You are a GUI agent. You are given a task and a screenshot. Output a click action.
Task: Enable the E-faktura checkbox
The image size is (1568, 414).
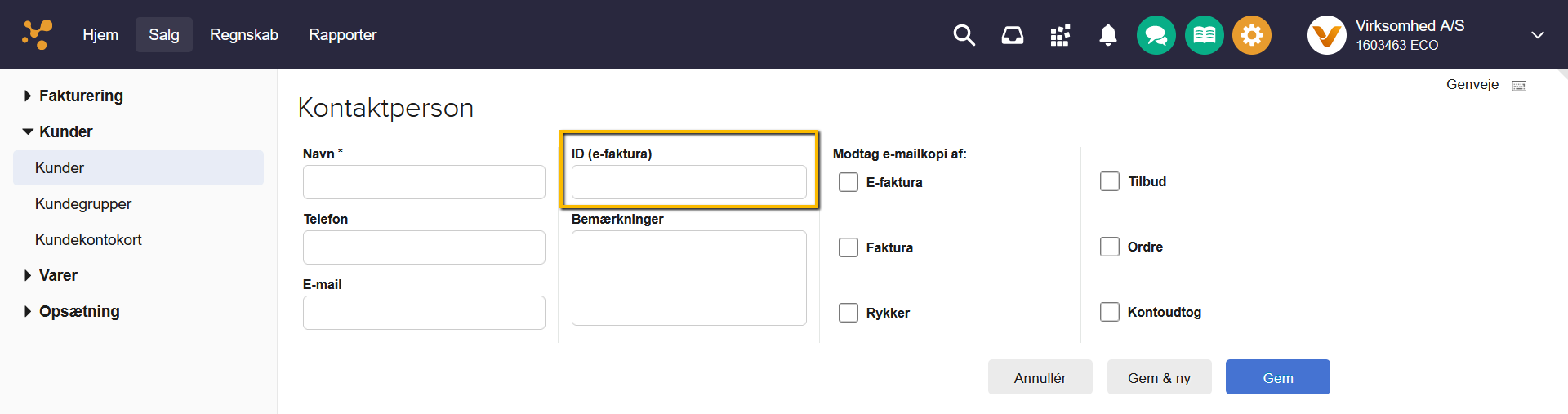pyautogui.click(x=849, y=182)
